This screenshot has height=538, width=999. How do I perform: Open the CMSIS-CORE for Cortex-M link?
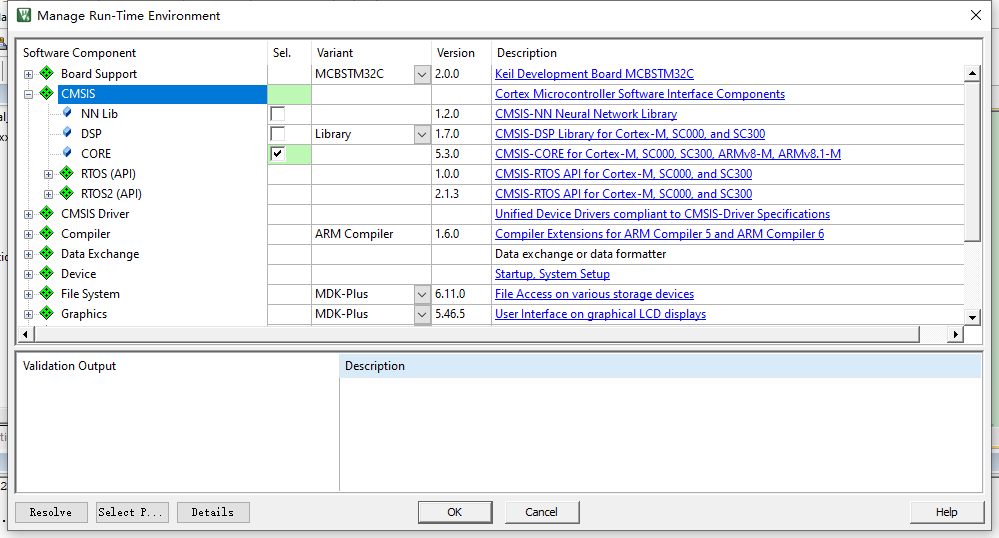pos(668,154)
